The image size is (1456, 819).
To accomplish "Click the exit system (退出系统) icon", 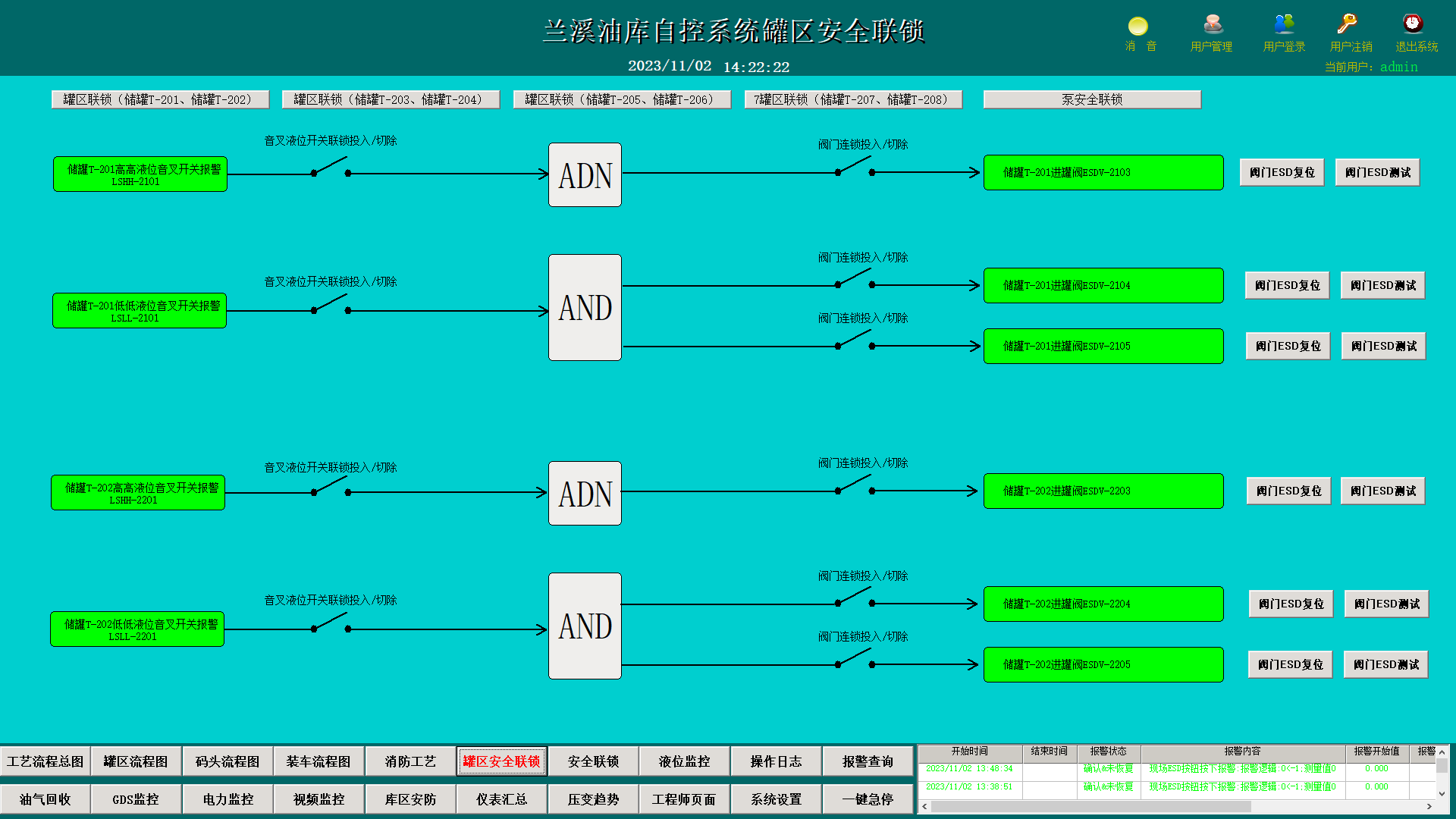I will pos(1413,25).
